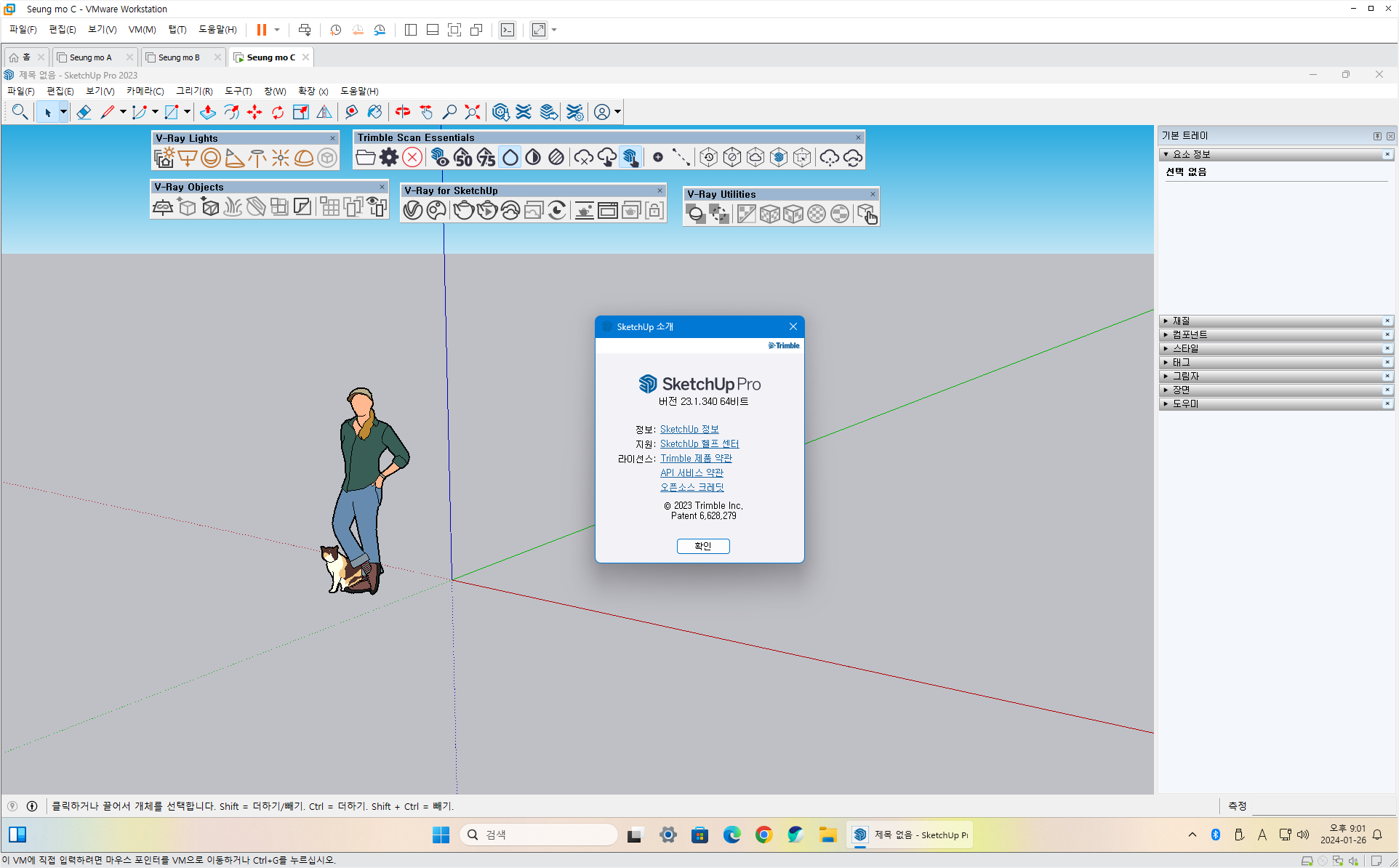
Task: Toggle the scan point shading droplet button
Action: pyautogui.click(x=510, y=157)
